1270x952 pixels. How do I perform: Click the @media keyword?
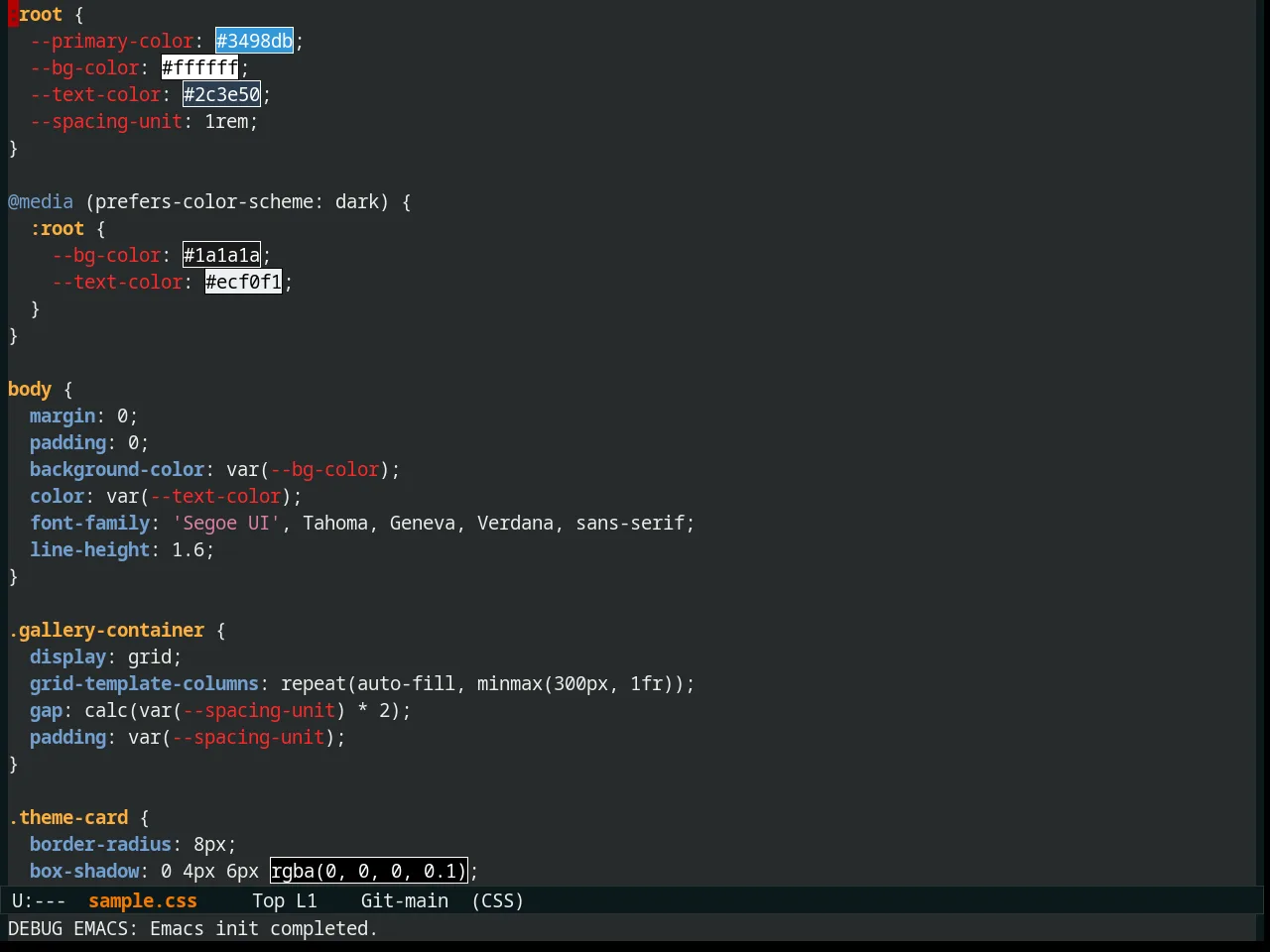41,201
